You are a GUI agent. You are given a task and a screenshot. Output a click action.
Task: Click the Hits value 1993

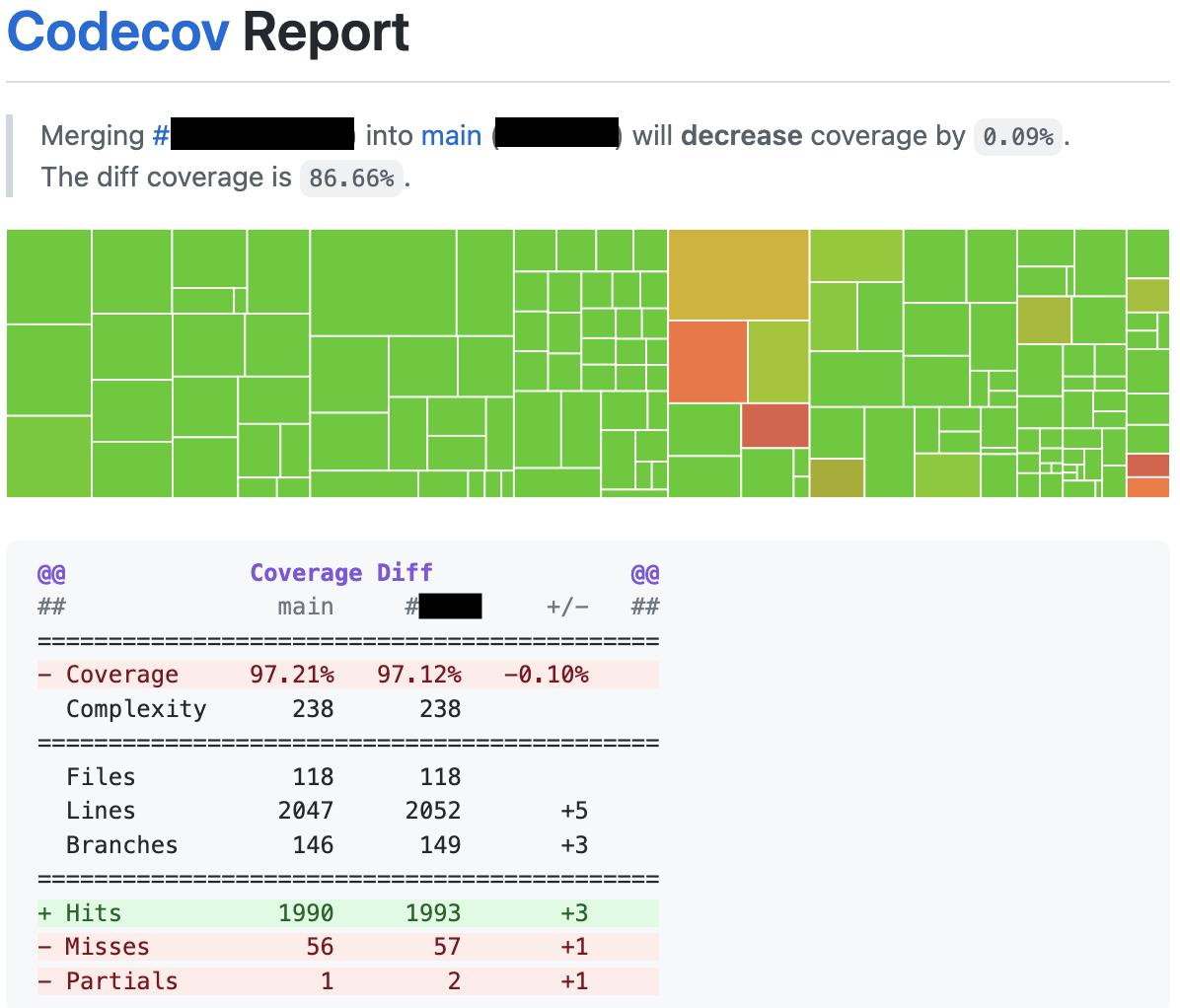click(x=433, y=912)
